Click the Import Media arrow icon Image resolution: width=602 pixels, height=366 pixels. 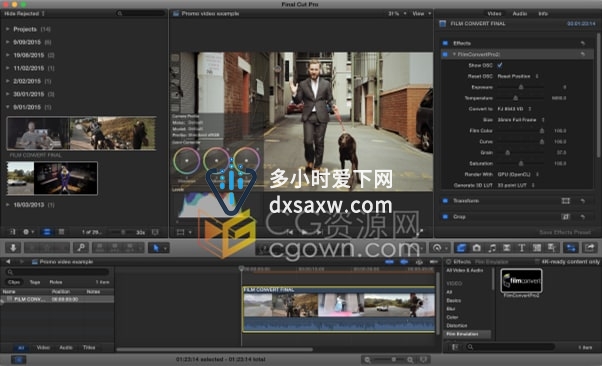click(x=13, y=248)
